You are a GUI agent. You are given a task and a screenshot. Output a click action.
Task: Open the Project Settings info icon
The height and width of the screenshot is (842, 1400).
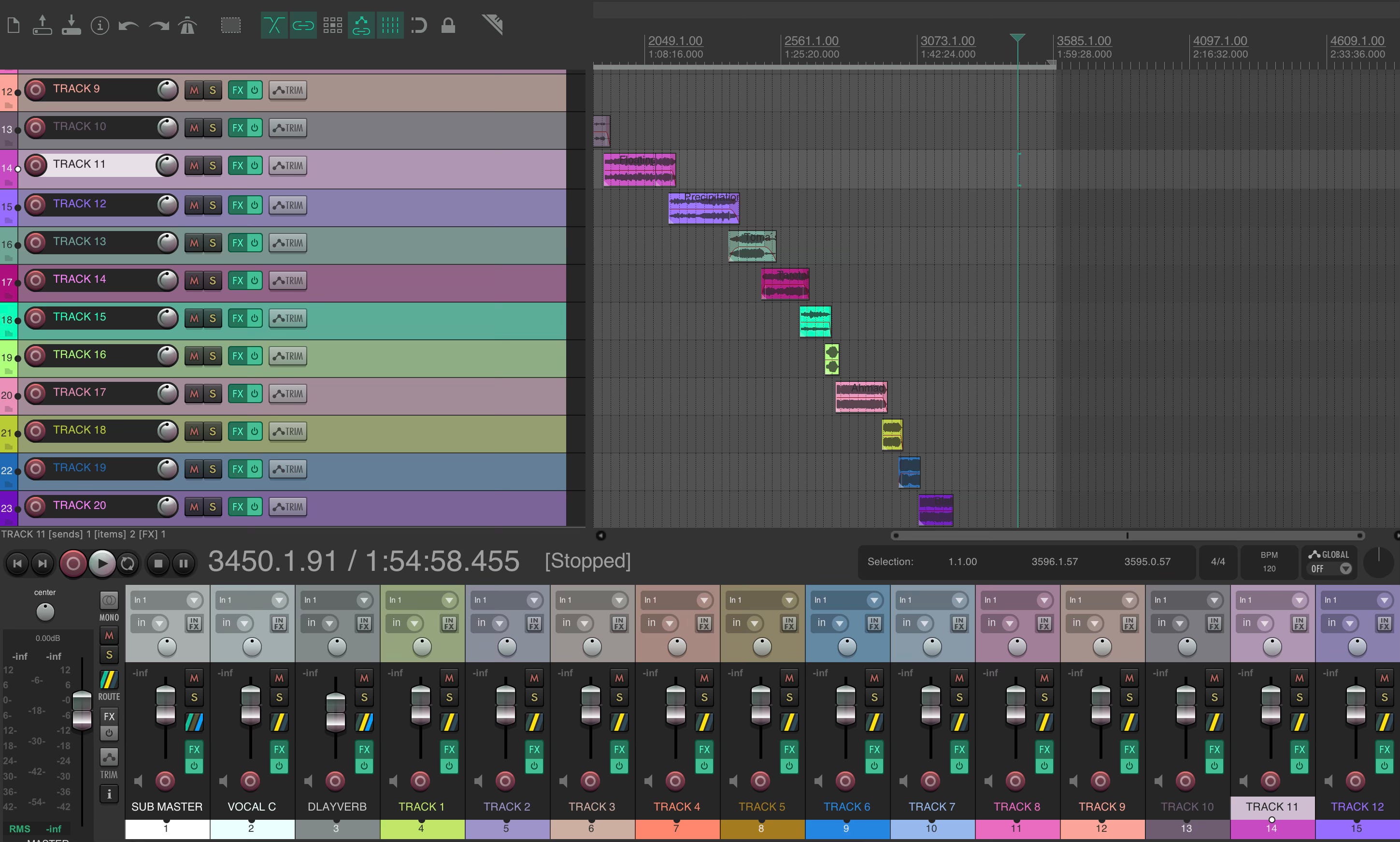tap(100, 26)
